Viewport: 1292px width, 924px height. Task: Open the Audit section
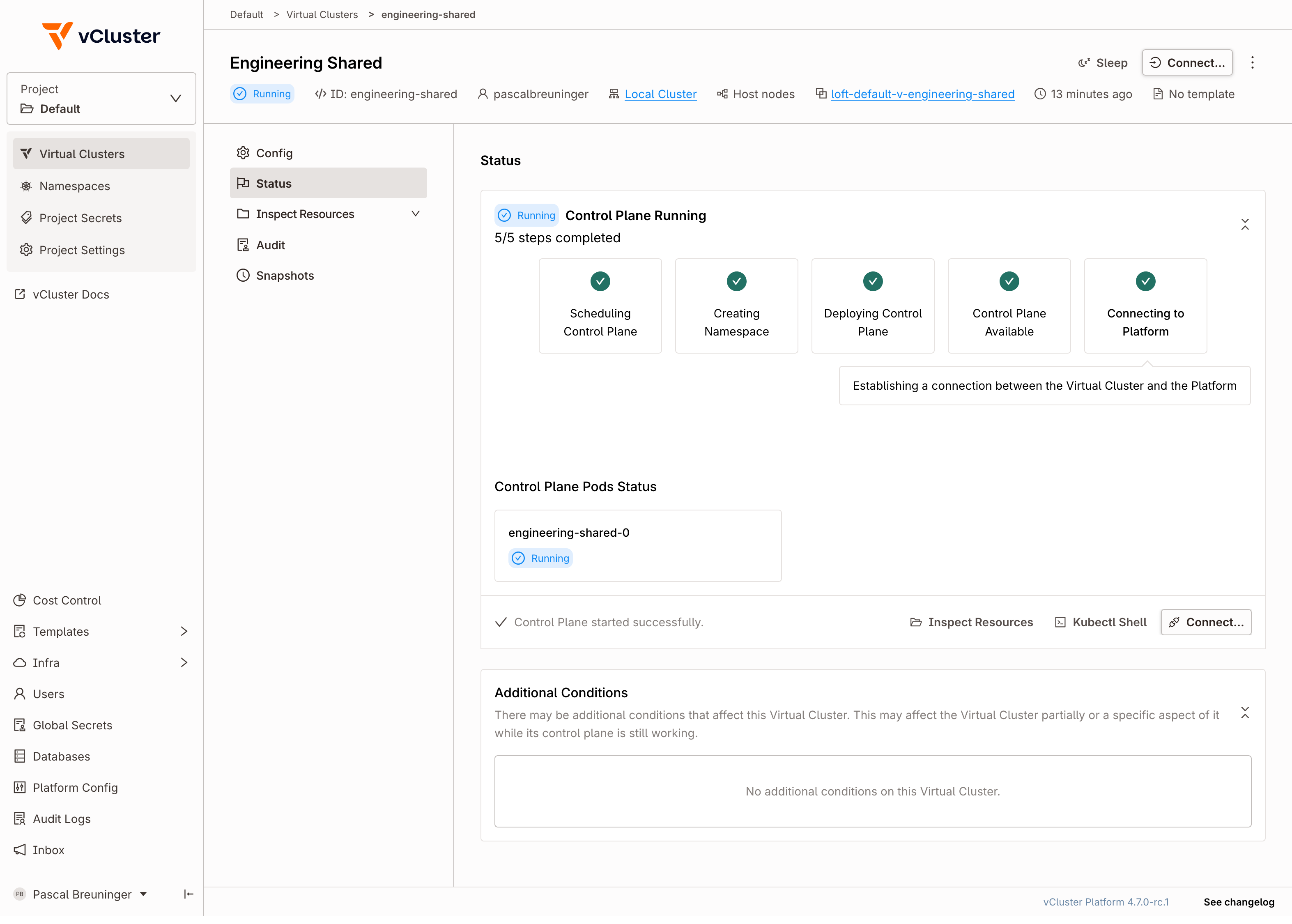(x=270, y=245)
